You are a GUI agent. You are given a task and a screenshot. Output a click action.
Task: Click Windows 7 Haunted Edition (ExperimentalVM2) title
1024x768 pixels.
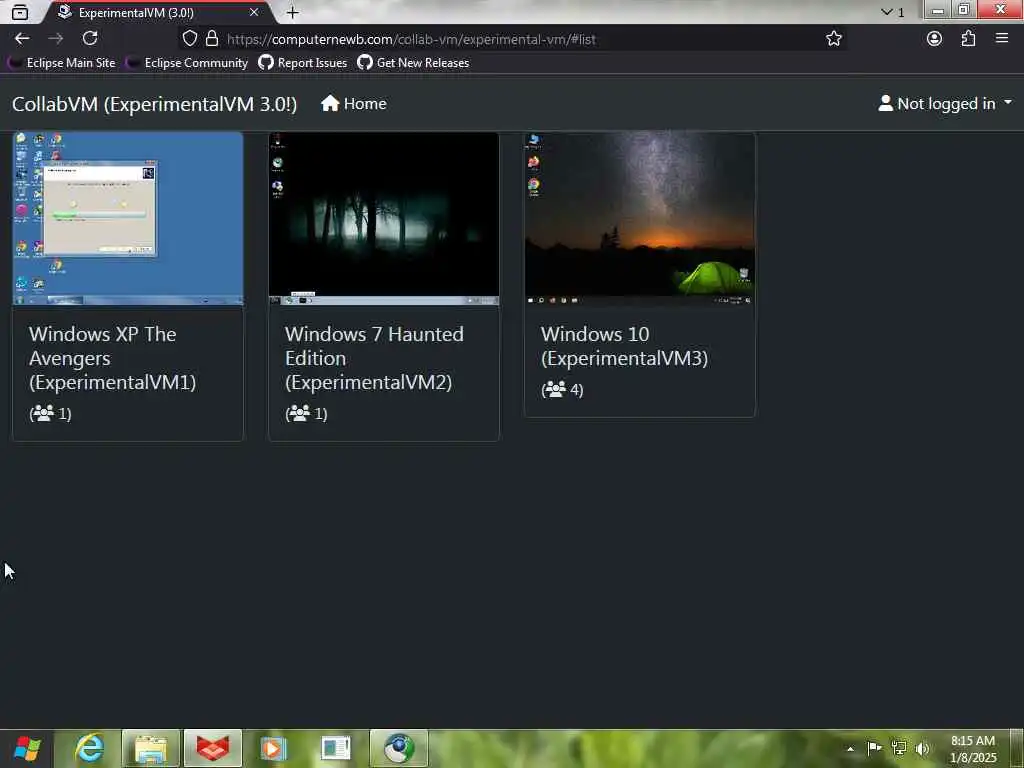[374, 358]
